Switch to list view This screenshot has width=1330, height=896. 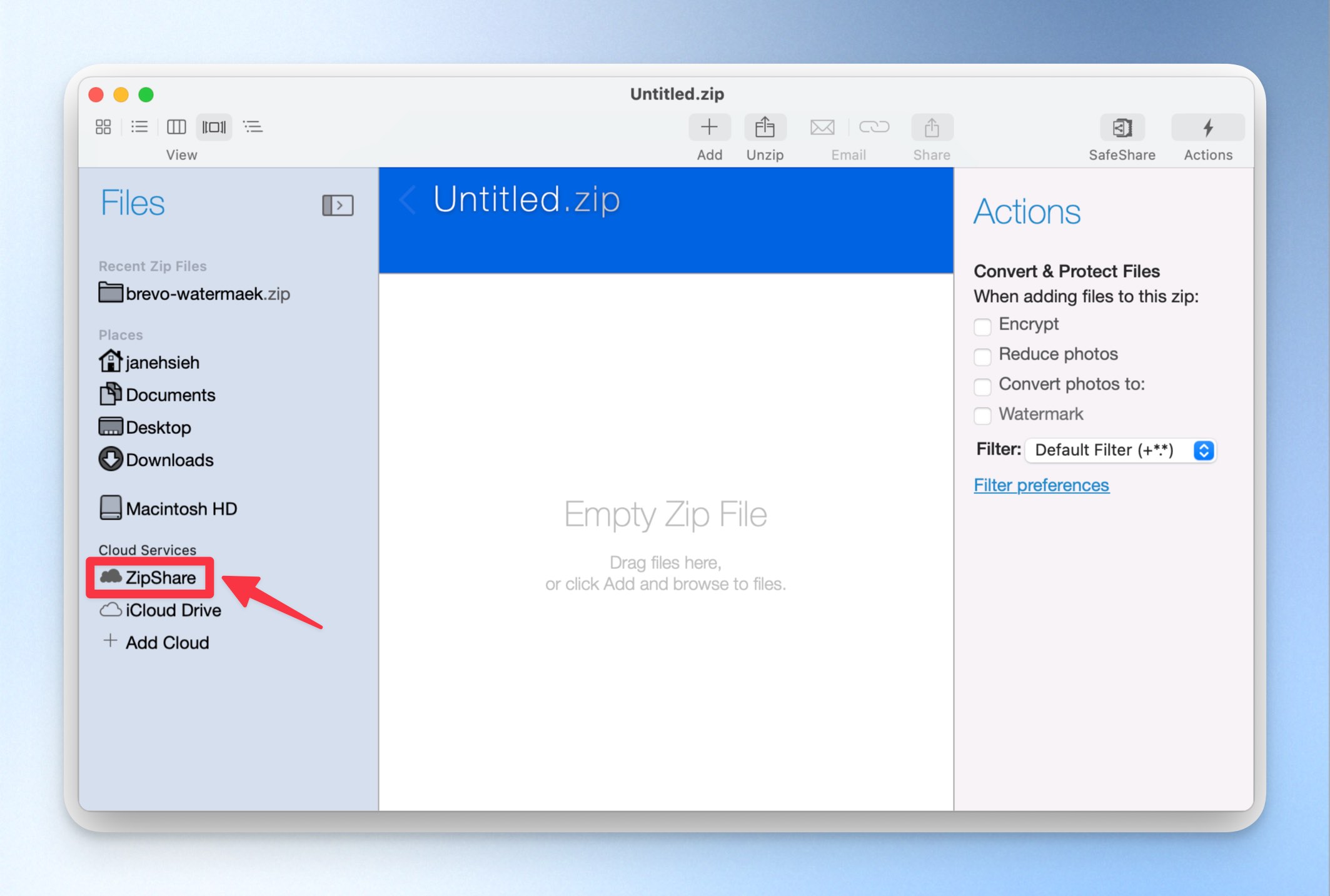tap(139, 127)
